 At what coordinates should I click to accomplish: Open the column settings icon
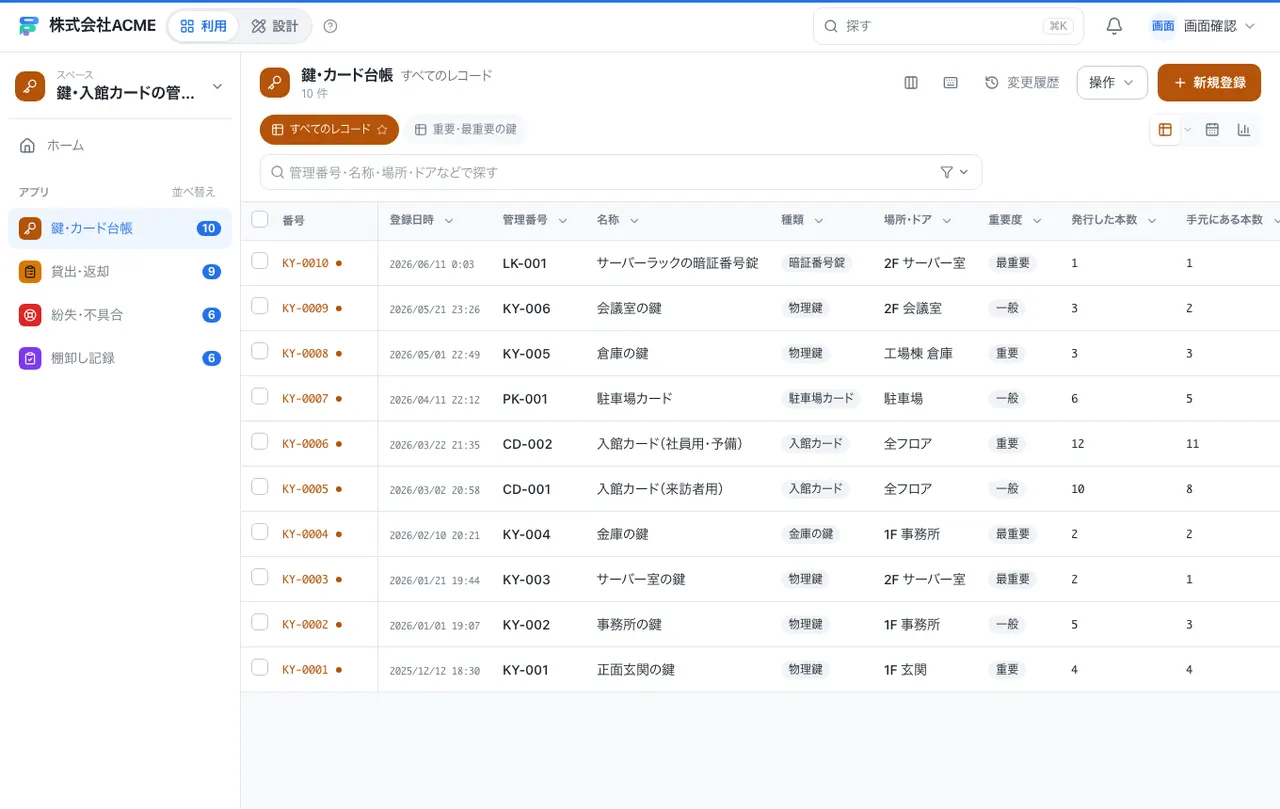pyautogui.click(x=911, y=83)
